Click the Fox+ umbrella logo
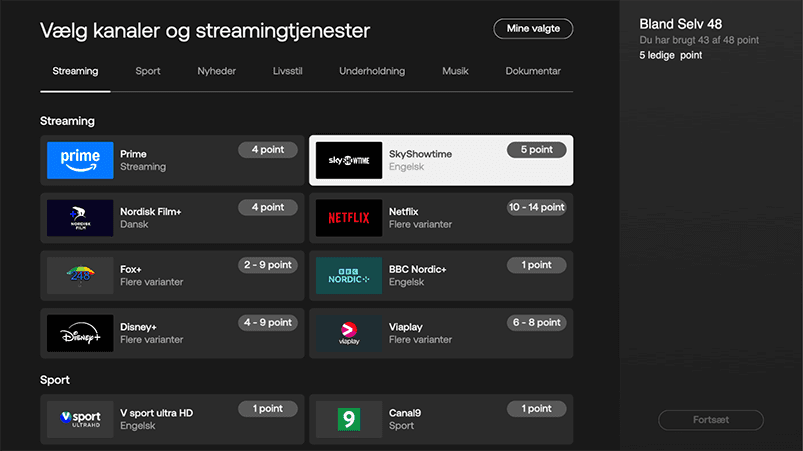This screenshot has height=451, width=803. pyautogui.click(x=80, y=275)
